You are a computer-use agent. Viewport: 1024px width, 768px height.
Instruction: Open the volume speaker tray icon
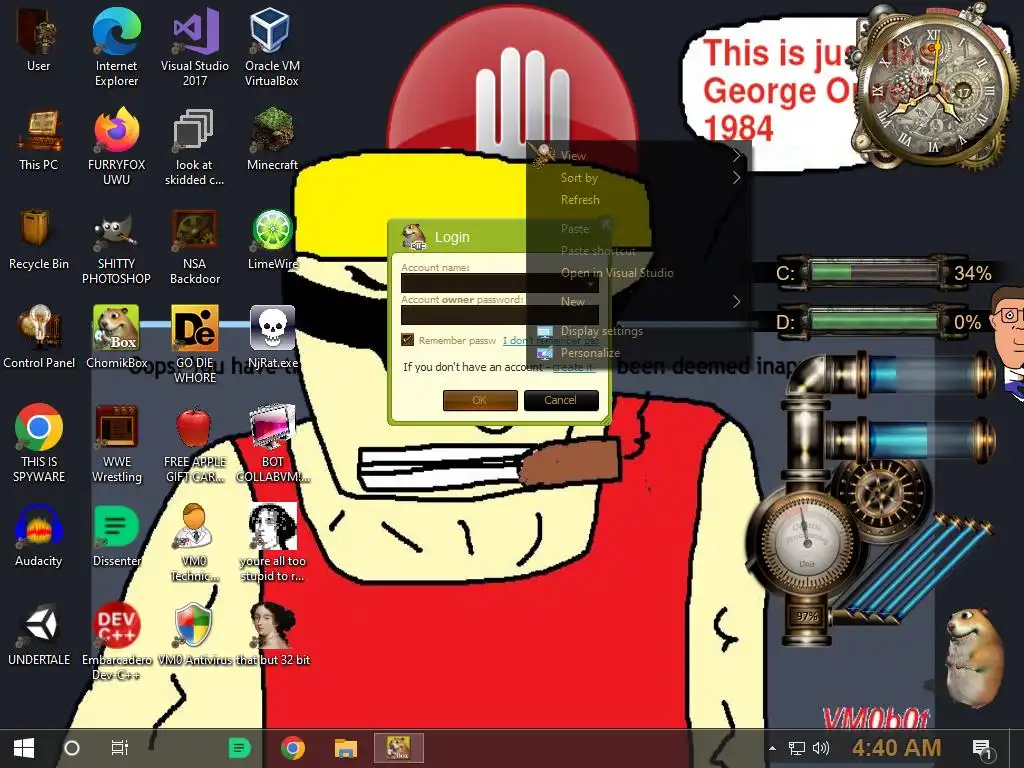click(821, 748)
